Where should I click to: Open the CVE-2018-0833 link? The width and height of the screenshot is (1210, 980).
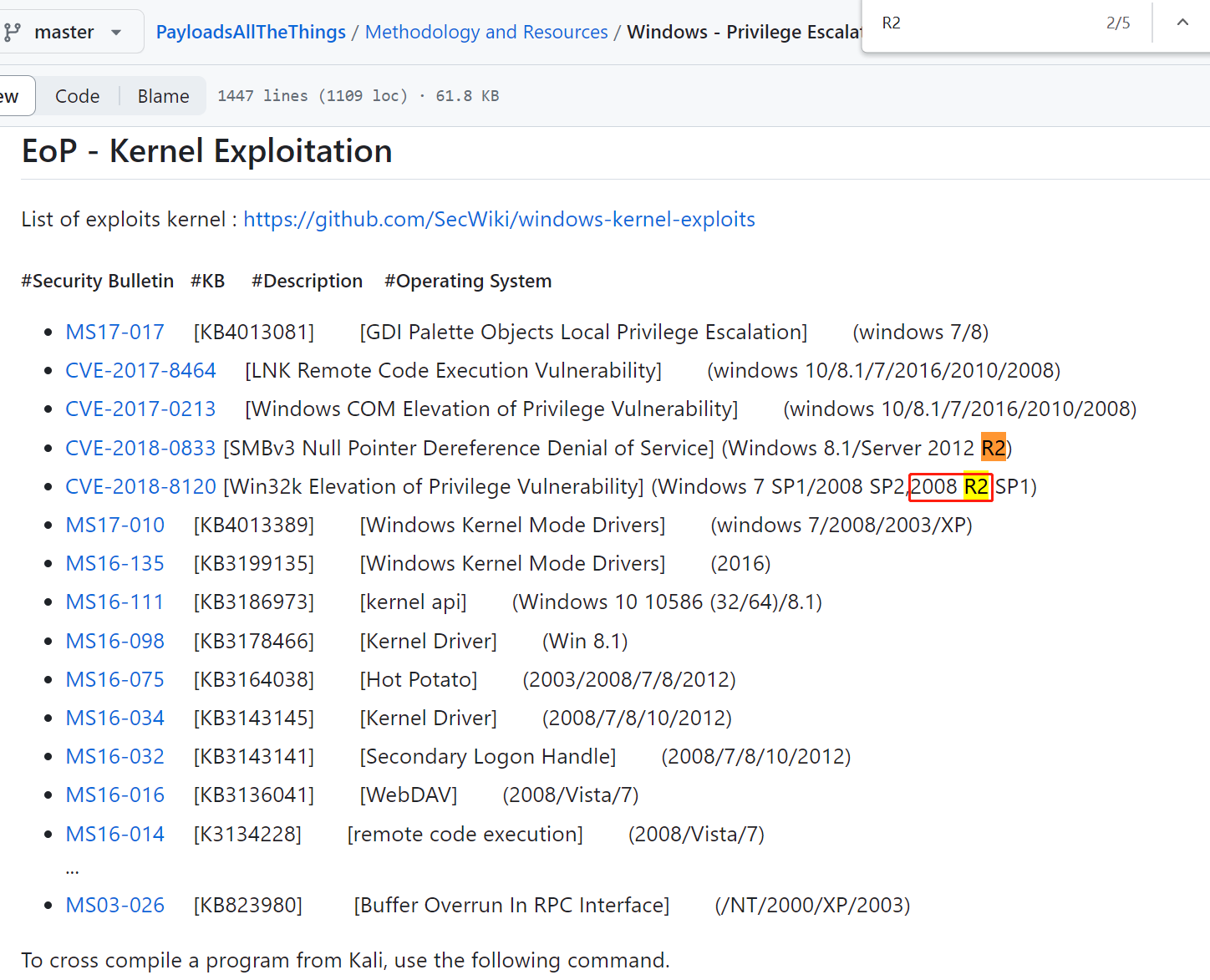(x=140, y=448)
